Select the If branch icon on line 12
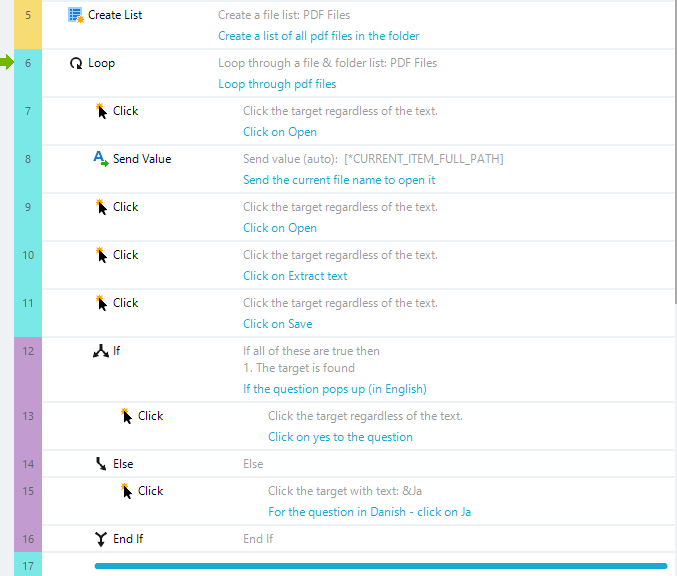Screen dimensions: 677x576 [101, 351]
